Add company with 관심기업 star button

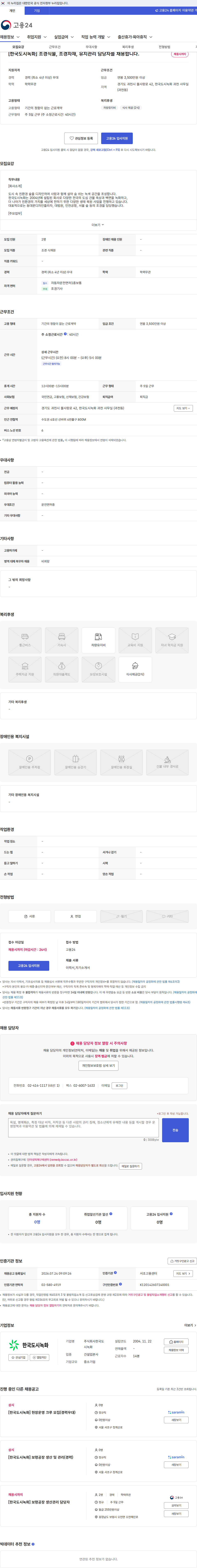click(18, 1357)
